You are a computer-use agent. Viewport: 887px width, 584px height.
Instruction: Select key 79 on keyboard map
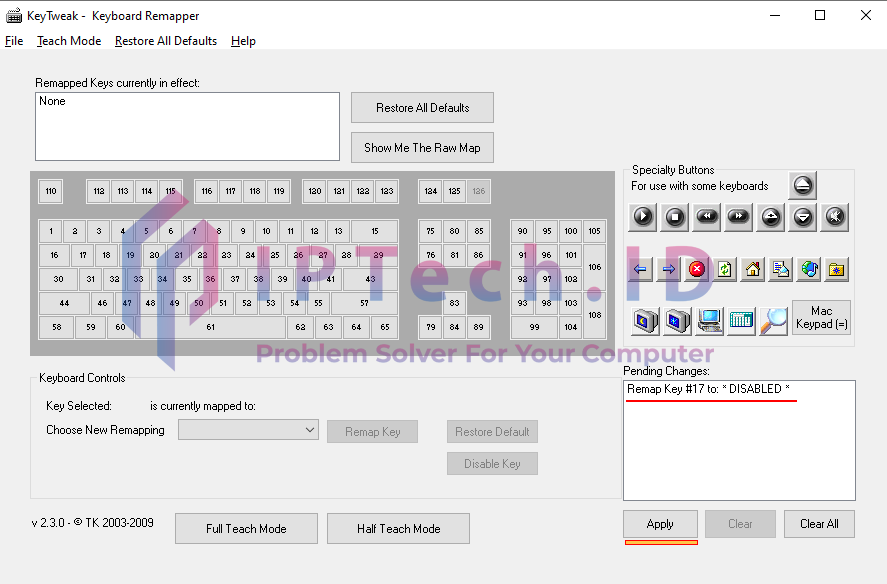(430, 327)
